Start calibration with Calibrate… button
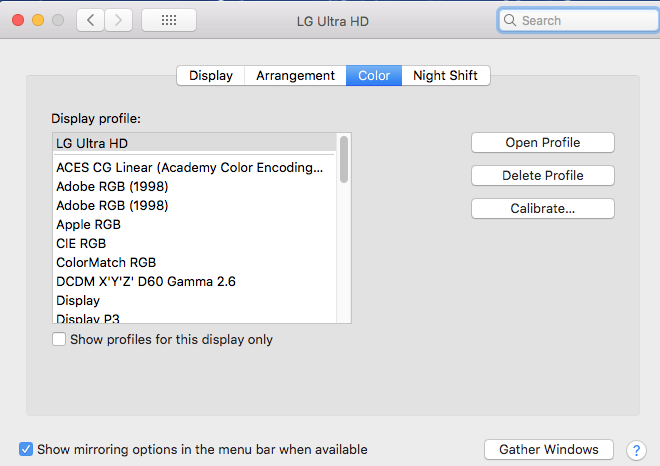The image size is (660, 466). click(x=543, y=208)
